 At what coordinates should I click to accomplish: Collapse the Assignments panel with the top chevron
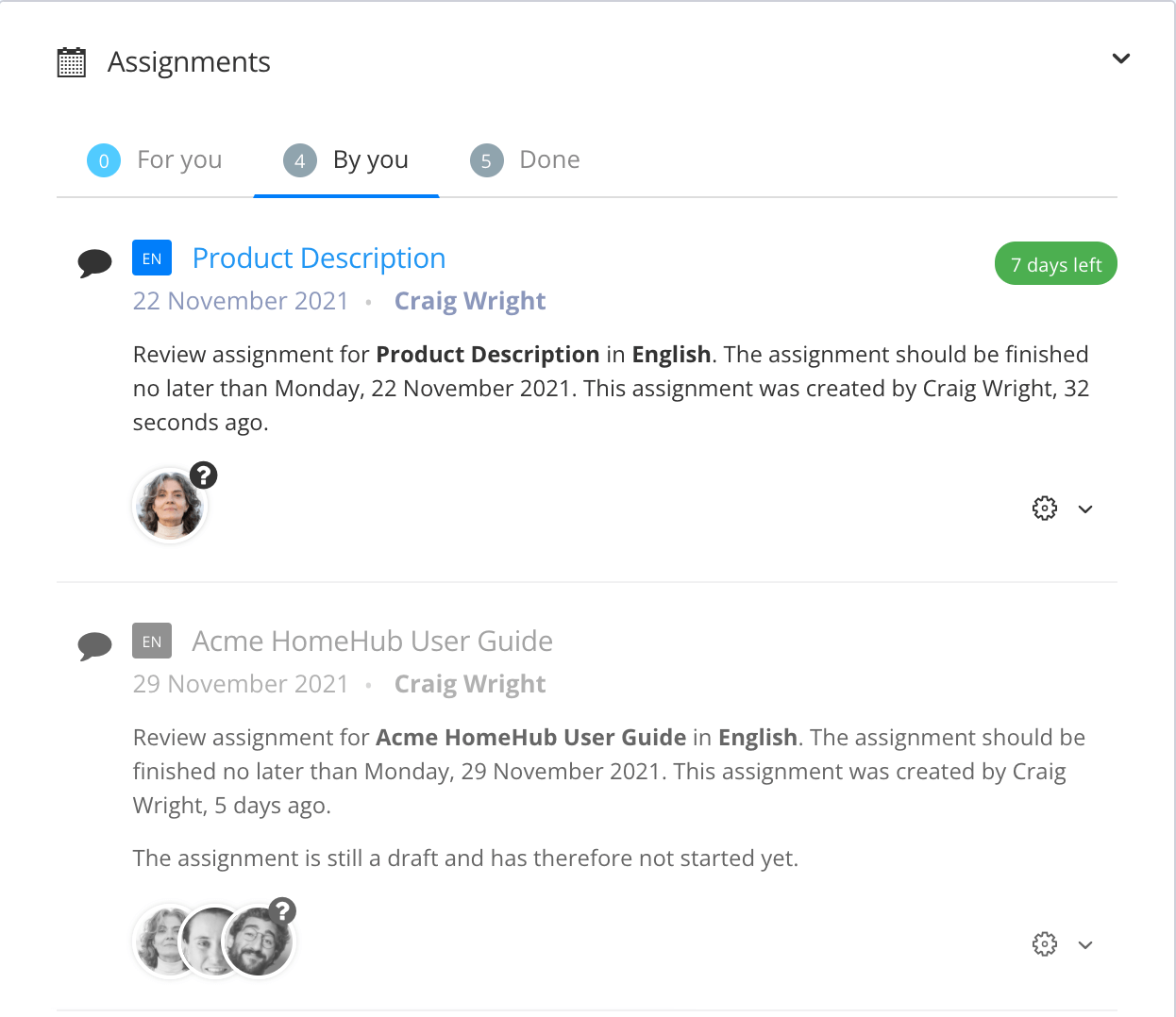(1121, 58)
